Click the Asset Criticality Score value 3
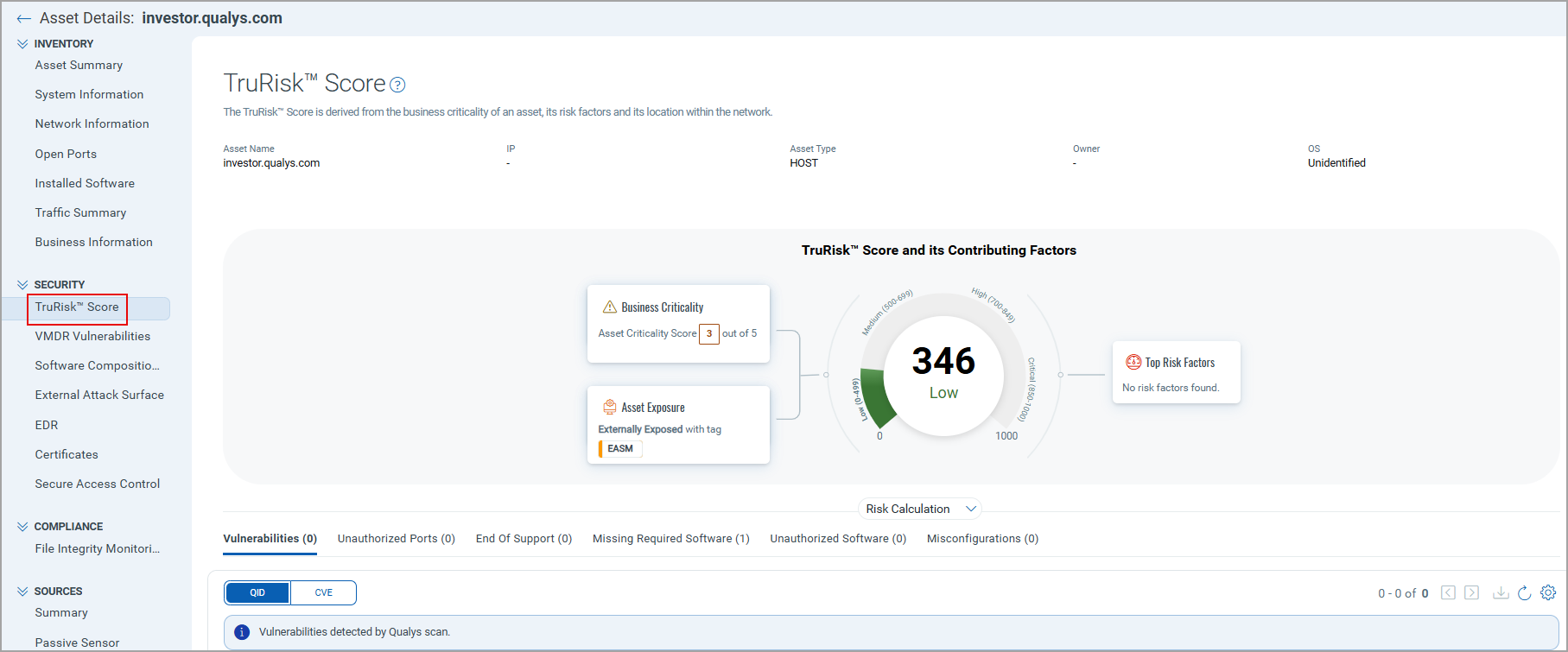The height and width of the screenshot is (652, 1568). click(x=709, y=333)
